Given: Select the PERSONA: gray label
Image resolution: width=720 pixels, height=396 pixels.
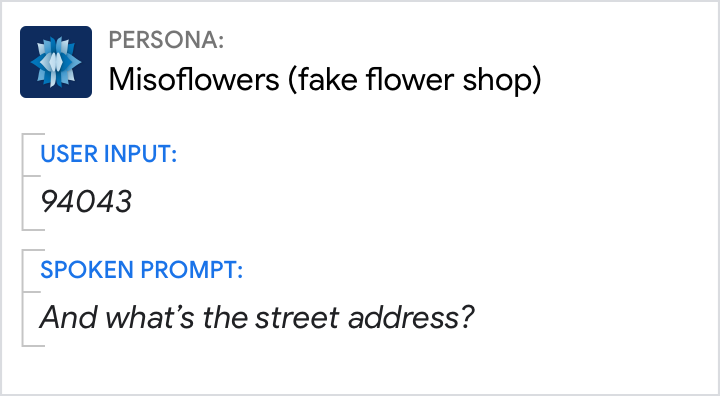Looking at the screenshot, I should (166, 40).
